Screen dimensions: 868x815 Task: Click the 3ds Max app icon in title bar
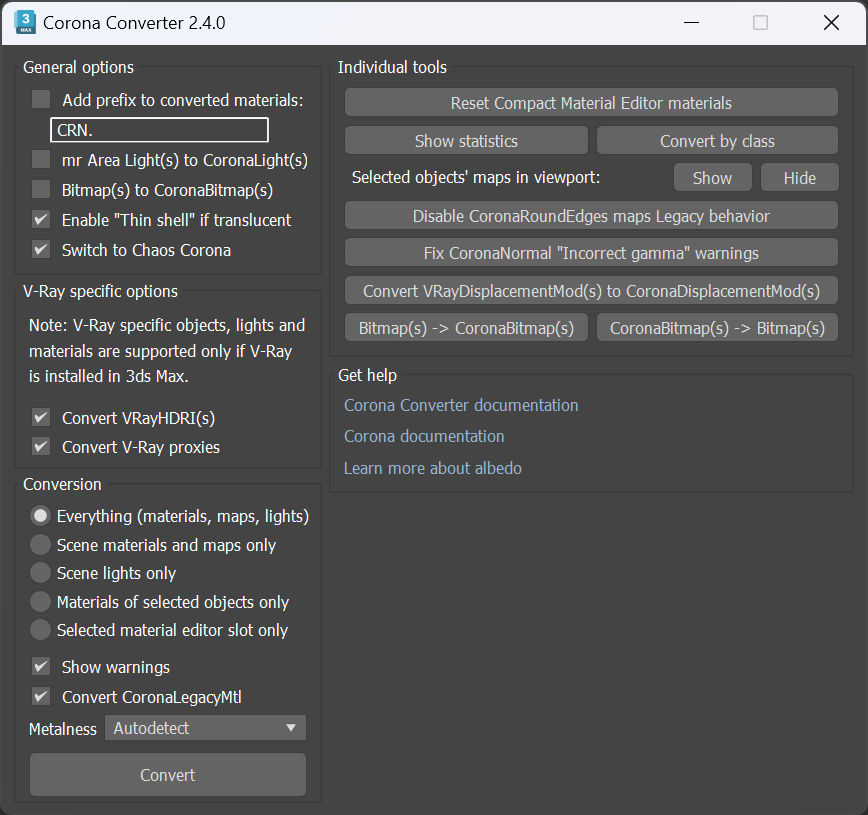(25, 23)
